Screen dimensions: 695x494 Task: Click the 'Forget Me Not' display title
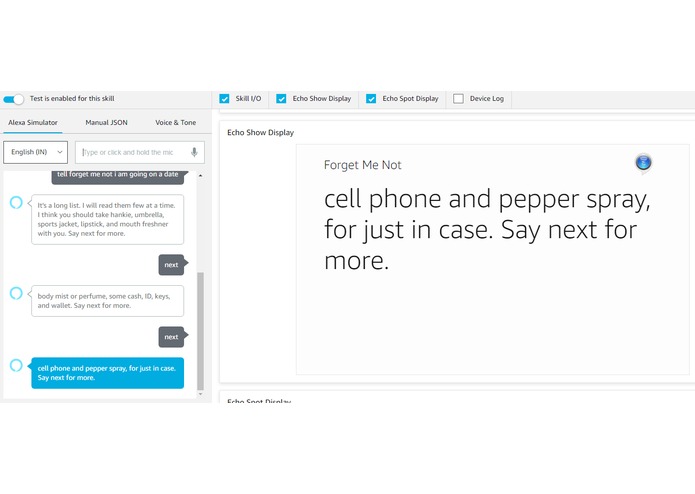click(x=363, y=165)
